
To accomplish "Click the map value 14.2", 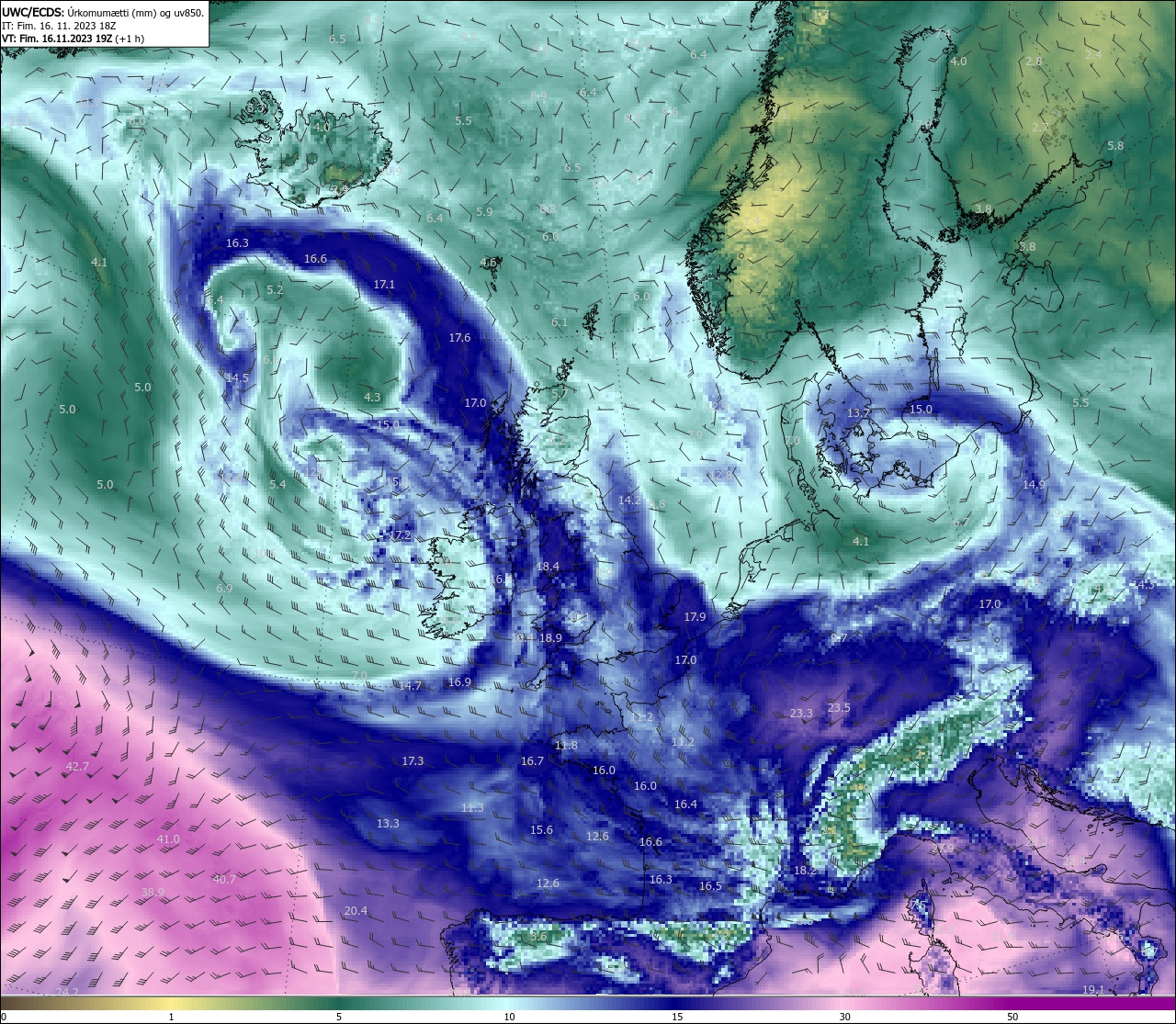I will (x=629, y=500).
